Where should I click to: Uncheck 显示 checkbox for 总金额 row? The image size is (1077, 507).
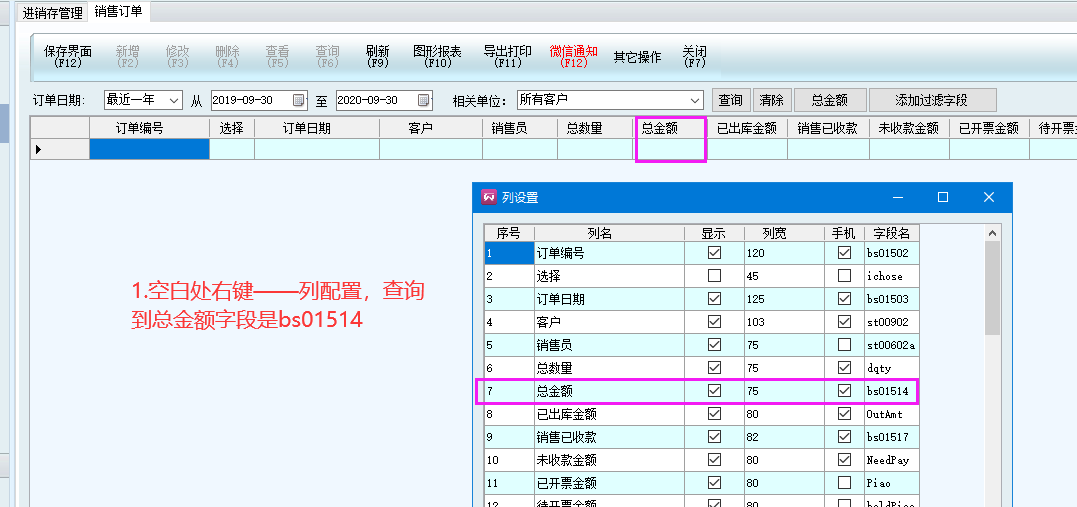[714, 390]
